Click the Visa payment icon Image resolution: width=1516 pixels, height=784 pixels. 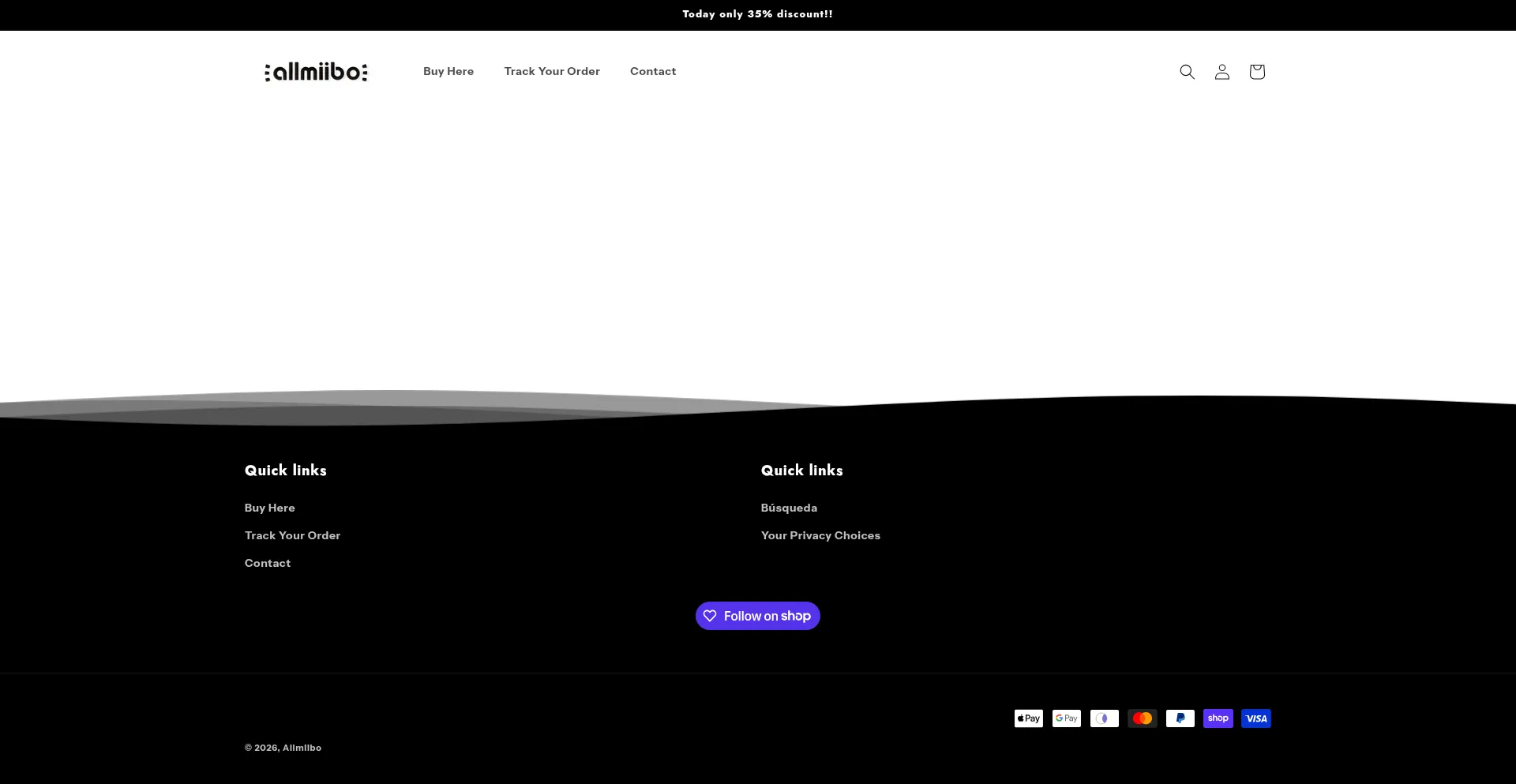pyautogui.click(x=1255, y=718)
